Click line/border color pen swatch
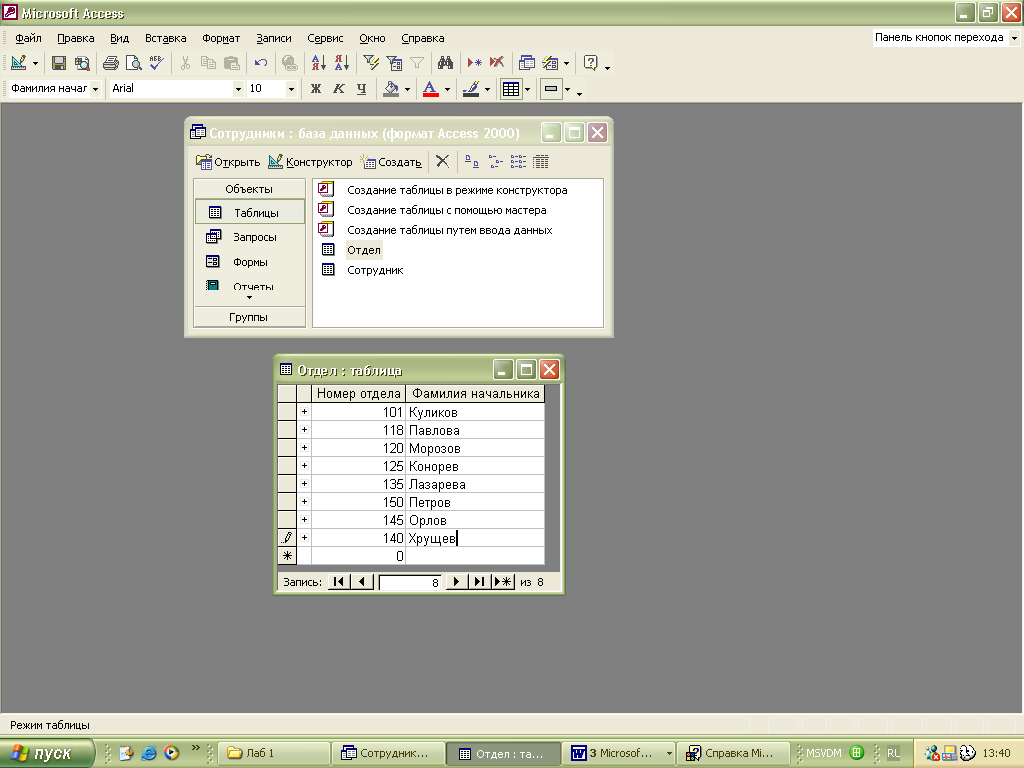Image resolution: width=1024 pixels, height=768 pixels. (471, 89)
